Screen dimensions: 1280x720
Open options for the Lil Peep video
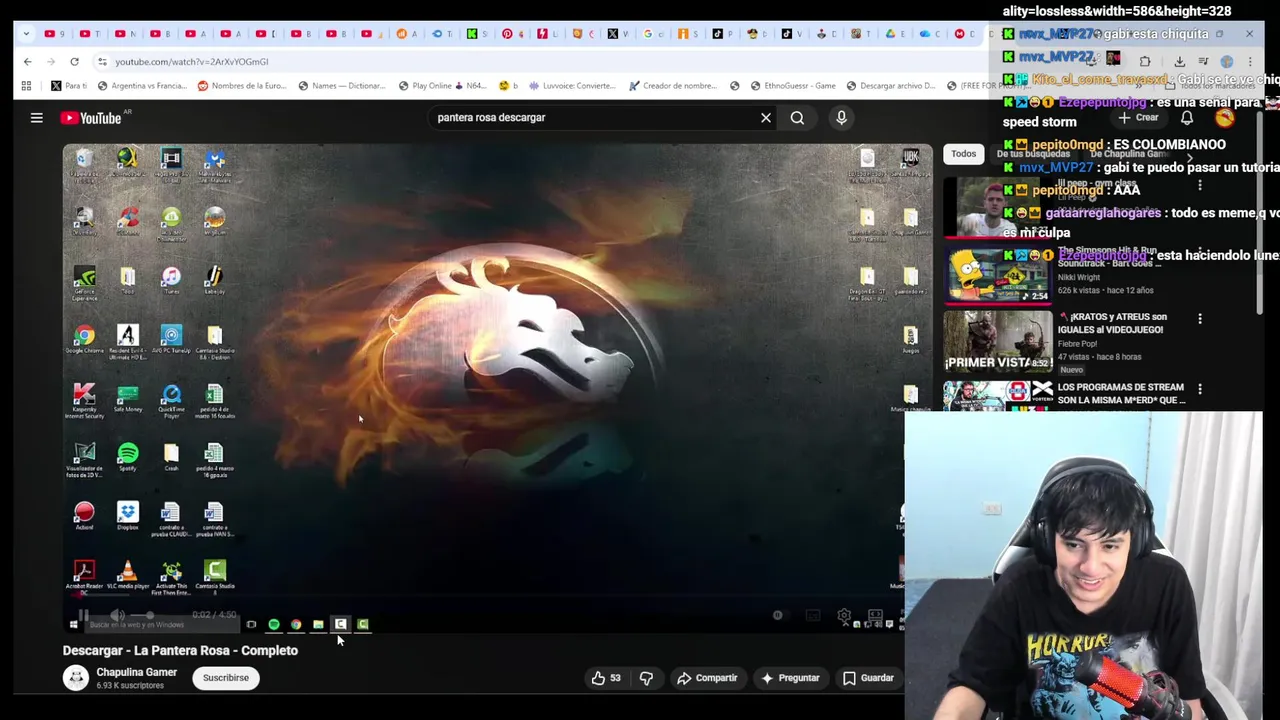point(1200,185)
